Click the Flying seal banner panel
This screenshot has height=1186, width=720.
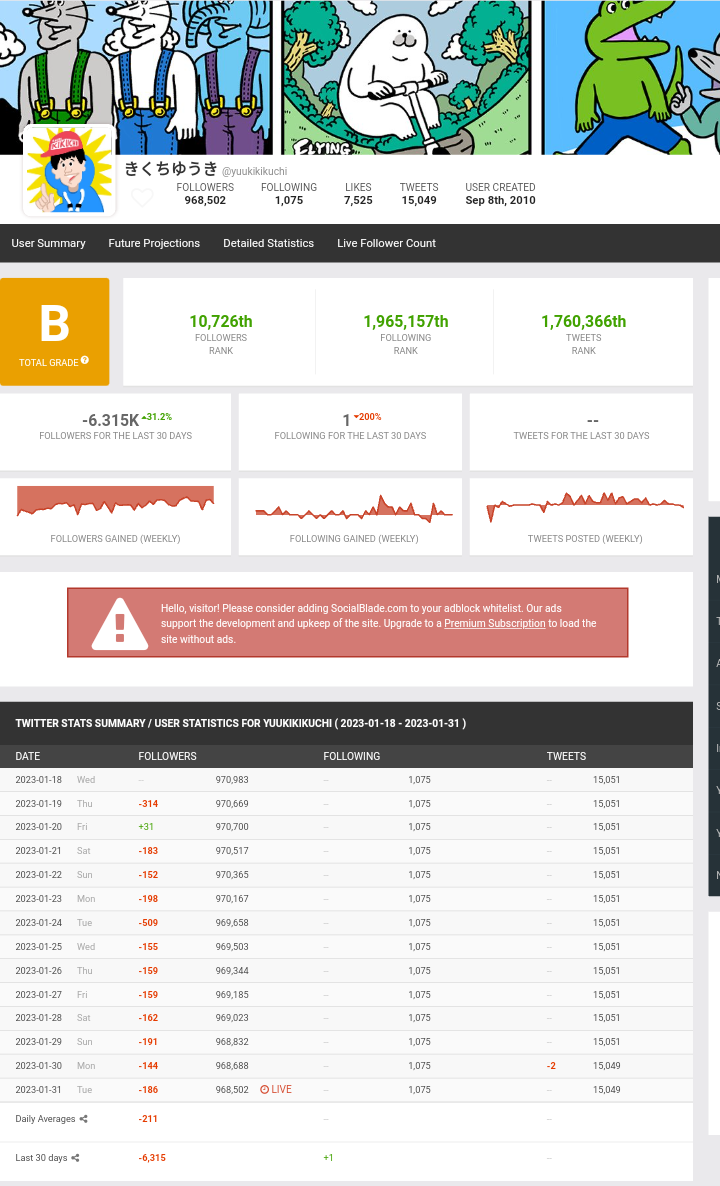click(407, 77)
